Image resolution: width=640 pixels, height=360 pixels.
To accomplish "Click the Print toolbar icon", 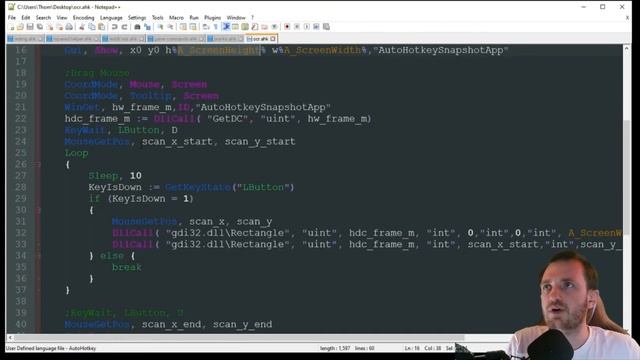I will [x=69, y=27].
